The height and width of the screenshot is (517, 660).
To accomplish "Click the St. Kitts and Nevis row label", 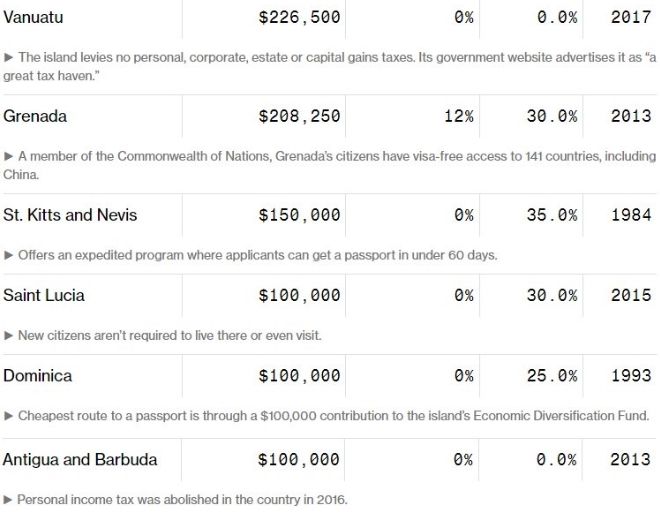I will click(x=70, y=215).
